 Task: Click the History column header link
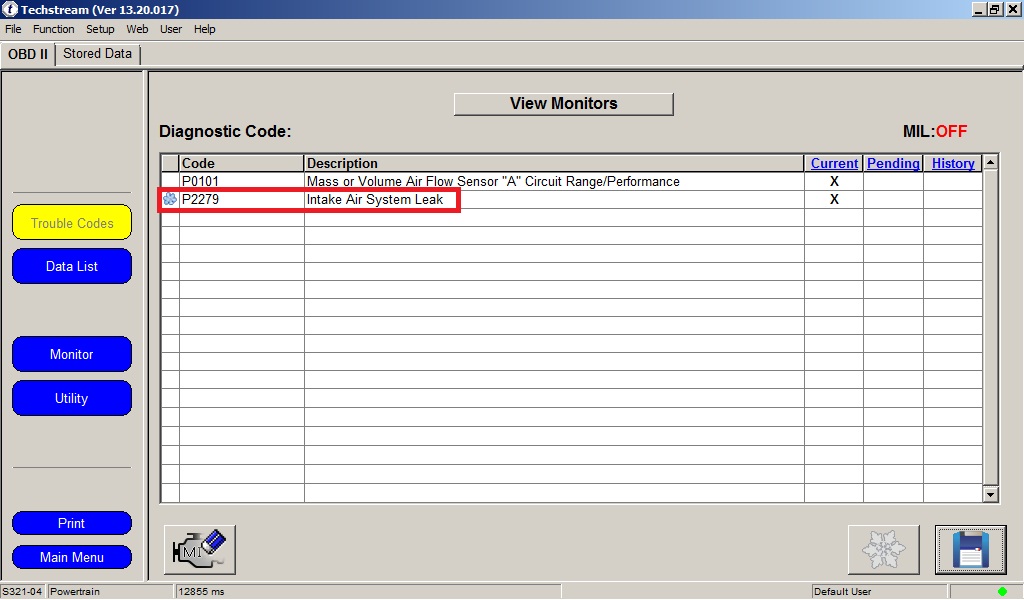pyautogui.click(x=952, y=164)
